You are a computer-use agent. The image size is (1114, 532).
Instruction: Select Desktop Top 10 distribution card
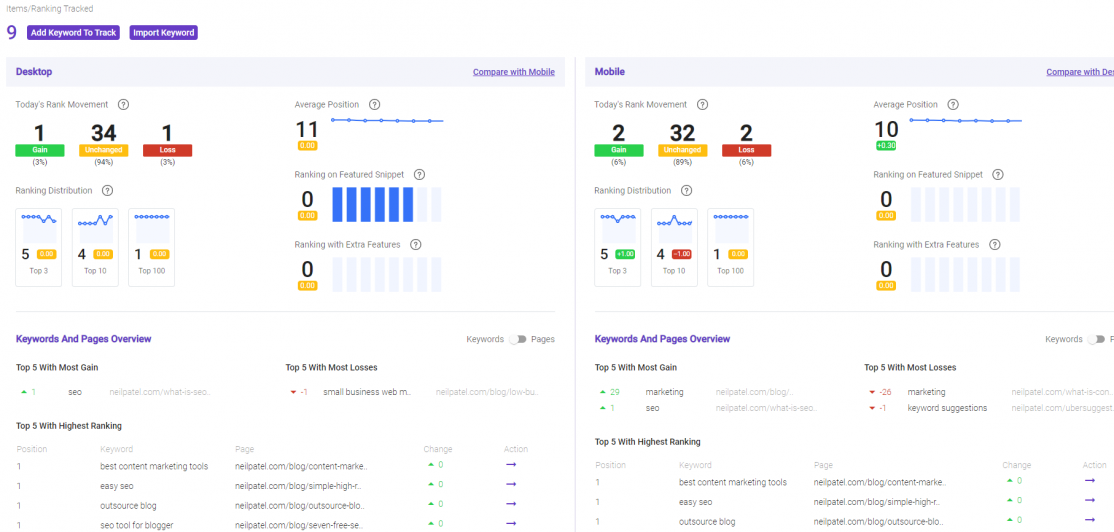coord(95,247)
